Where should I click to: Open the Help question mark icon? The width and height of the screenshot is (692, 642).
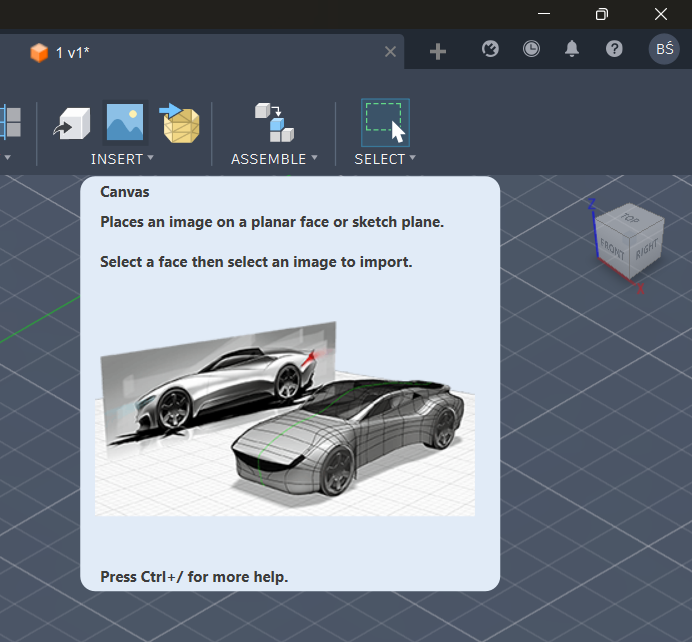point(614,49)
